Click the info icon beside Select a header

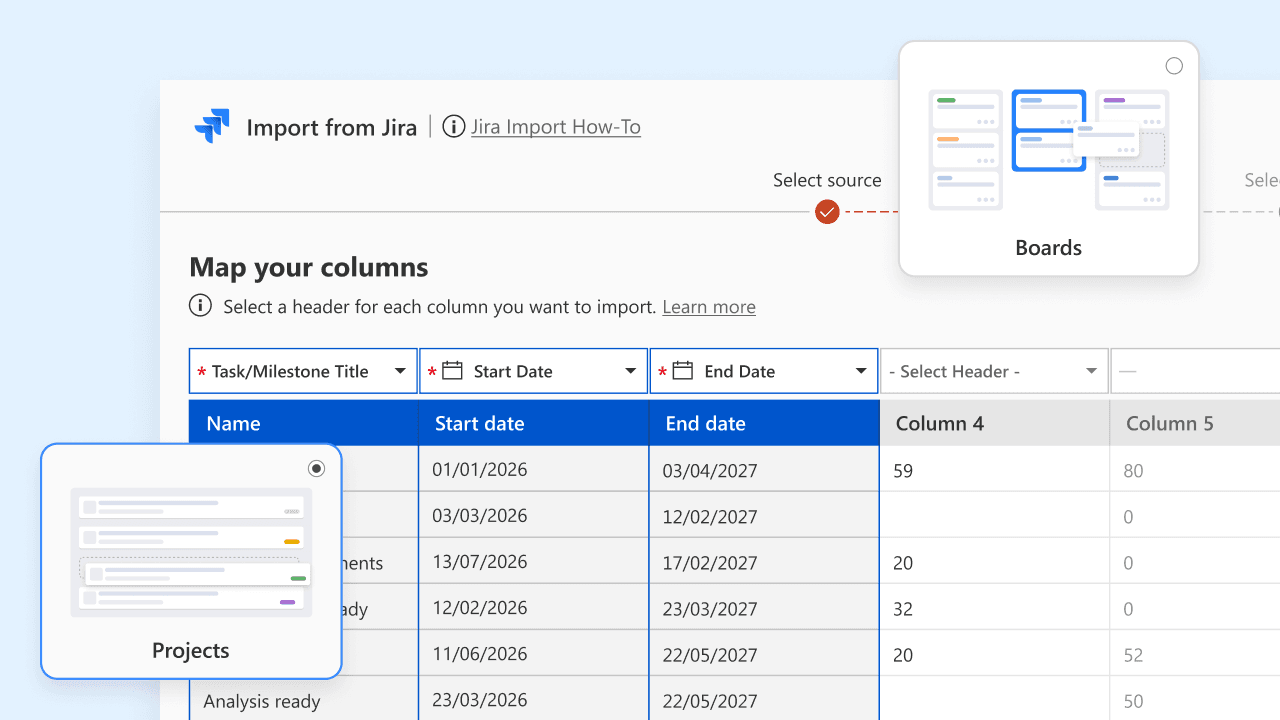(x=201, y=306)
